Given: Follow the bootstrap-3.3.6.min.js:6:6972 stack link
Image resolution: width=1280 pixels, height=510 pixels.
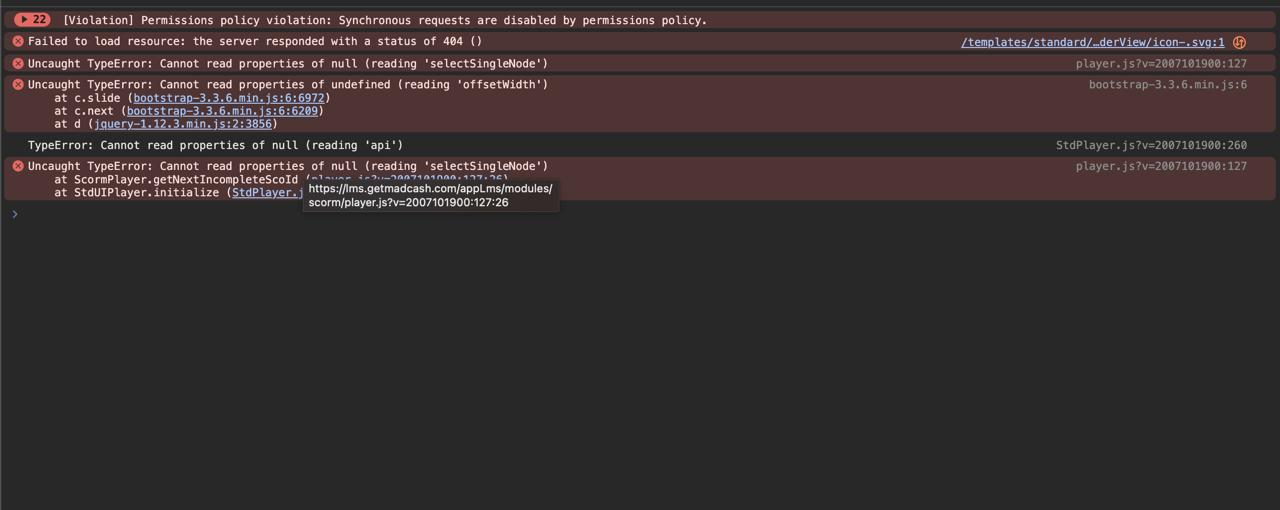Looking at the screenshot, I should [x=229, y=98].
